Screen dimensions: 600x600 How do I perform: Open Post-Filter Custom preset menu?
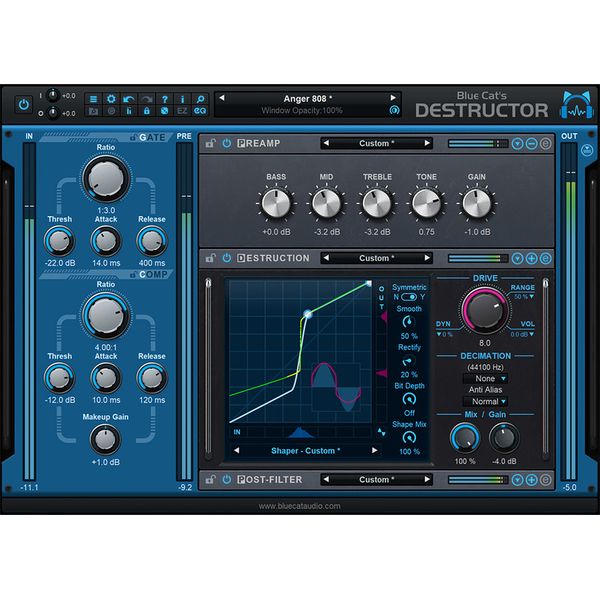click(377, 480)
